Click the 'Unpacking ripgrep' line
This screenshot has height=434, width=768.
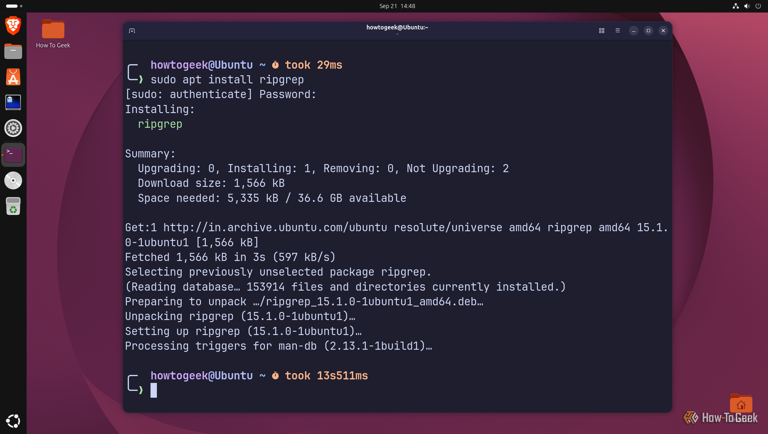(240, 316)
